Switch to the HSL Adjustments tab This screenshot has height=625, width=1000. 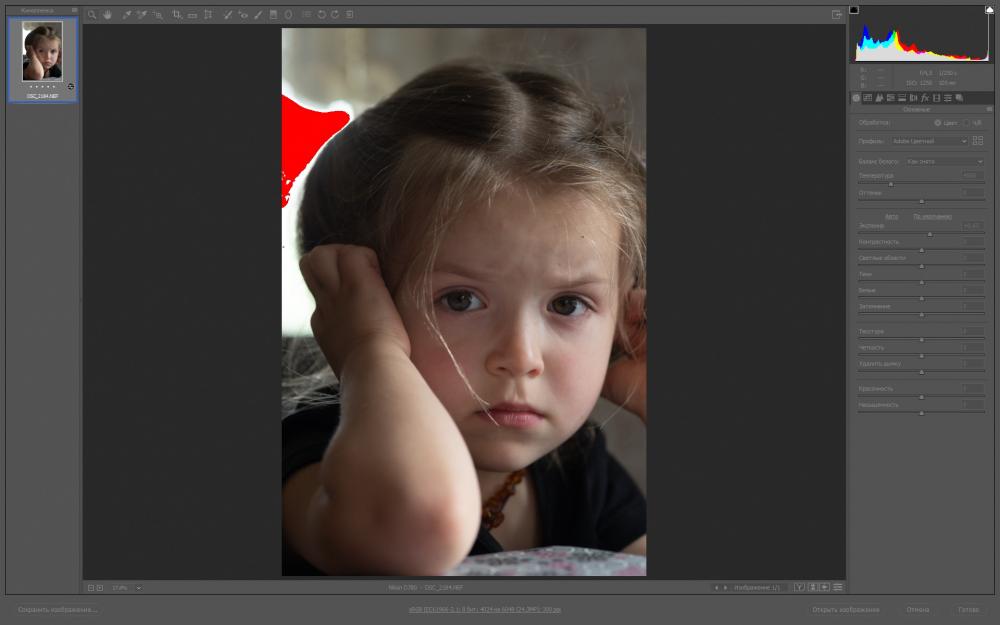coord(891,98)
